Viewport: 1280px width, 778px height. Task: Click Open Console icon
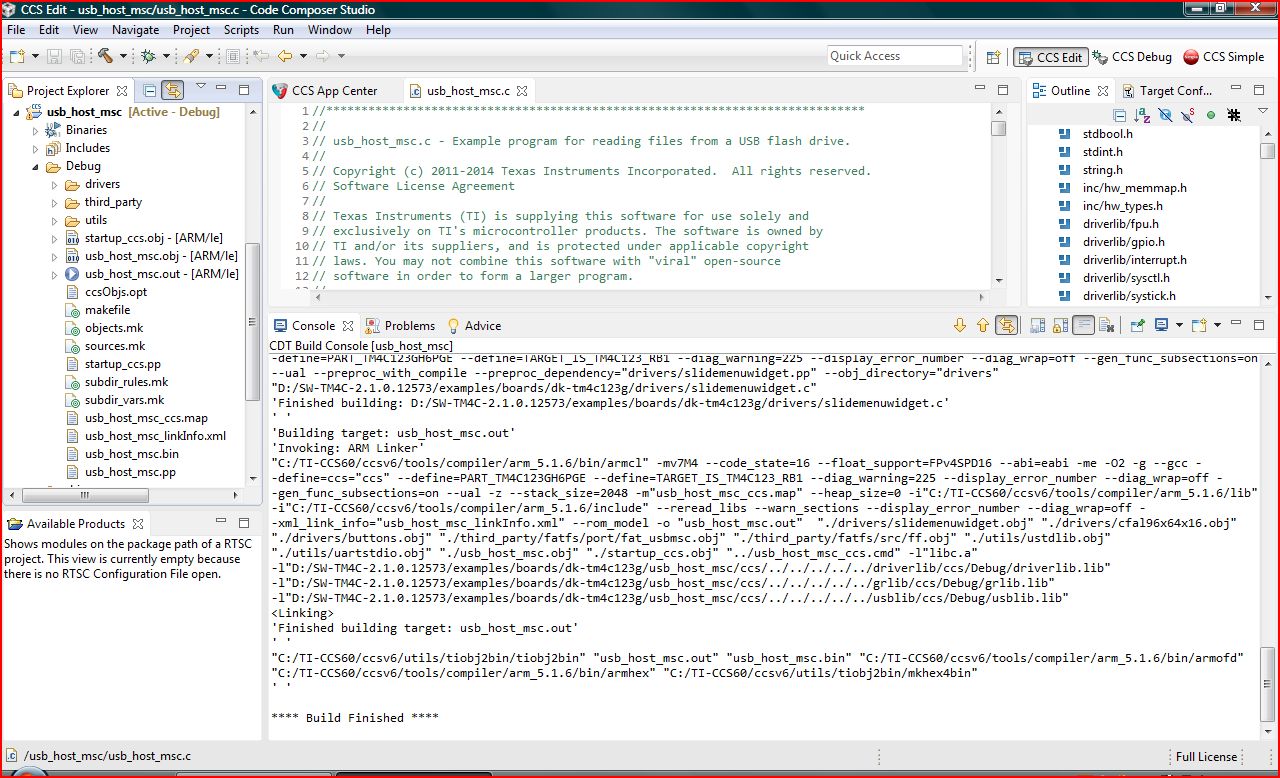[x=1199, y=325]
